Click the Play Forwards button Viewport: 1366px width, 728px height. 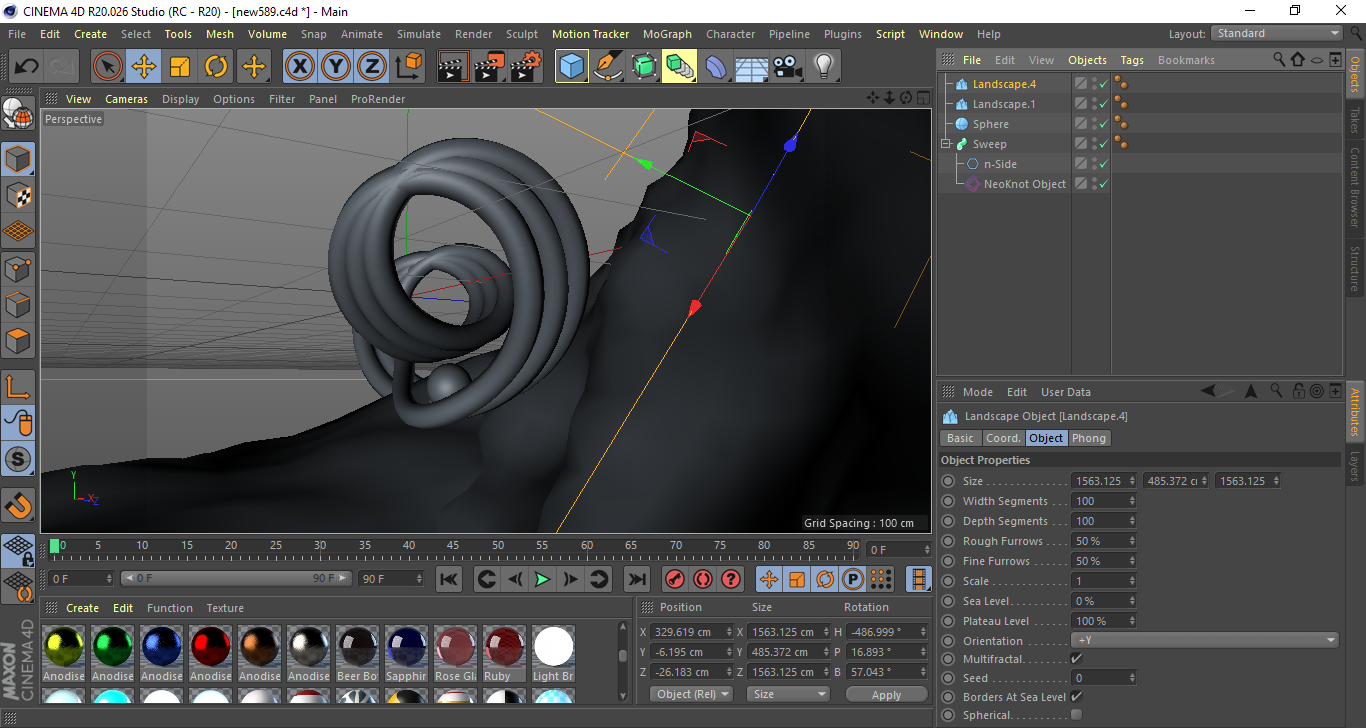542,579
